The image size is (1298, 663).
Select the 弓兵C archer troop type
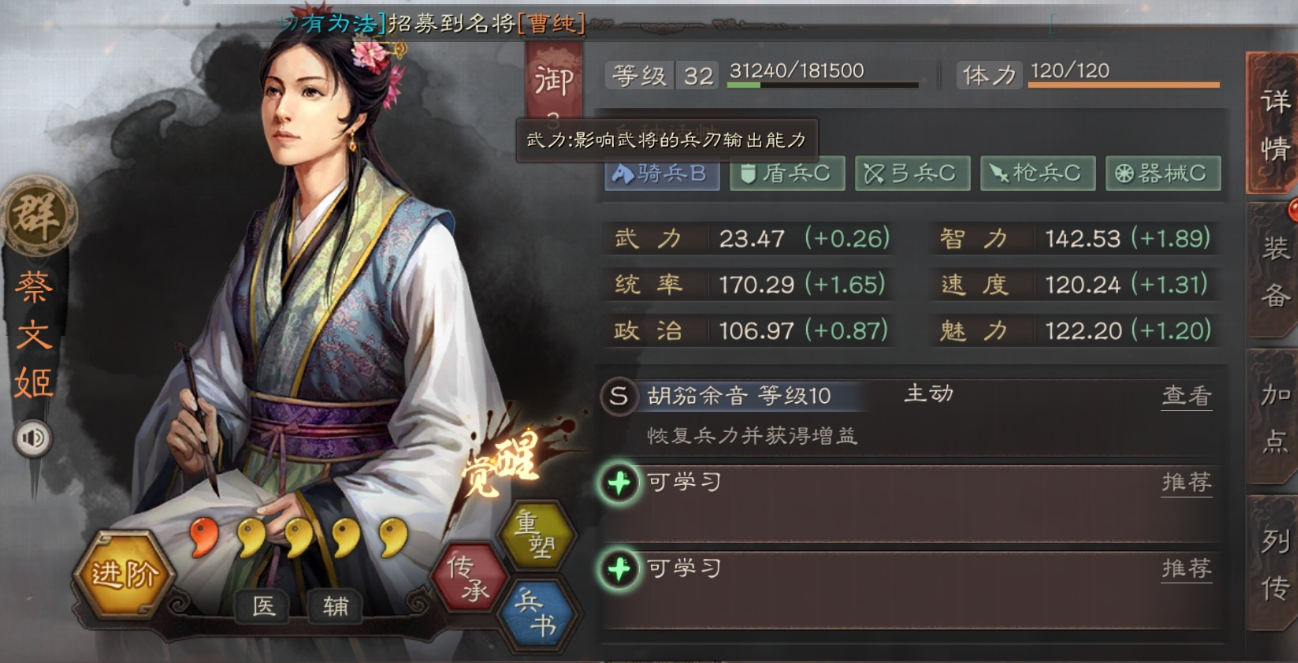[912, 173]
